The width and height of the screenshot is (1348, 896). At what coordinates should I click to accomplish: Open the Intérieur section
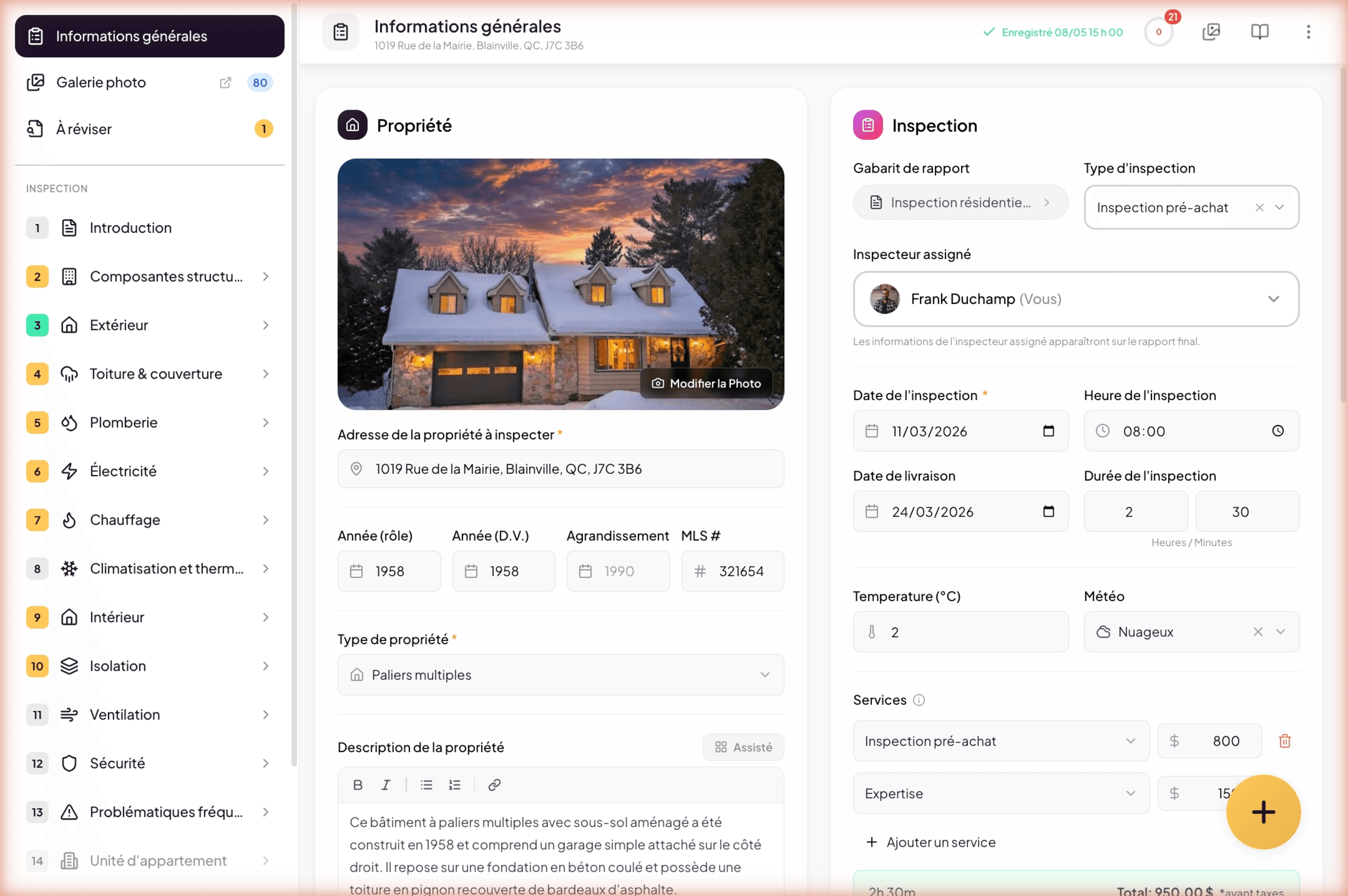pyautogui.click(x=150, y=618)
